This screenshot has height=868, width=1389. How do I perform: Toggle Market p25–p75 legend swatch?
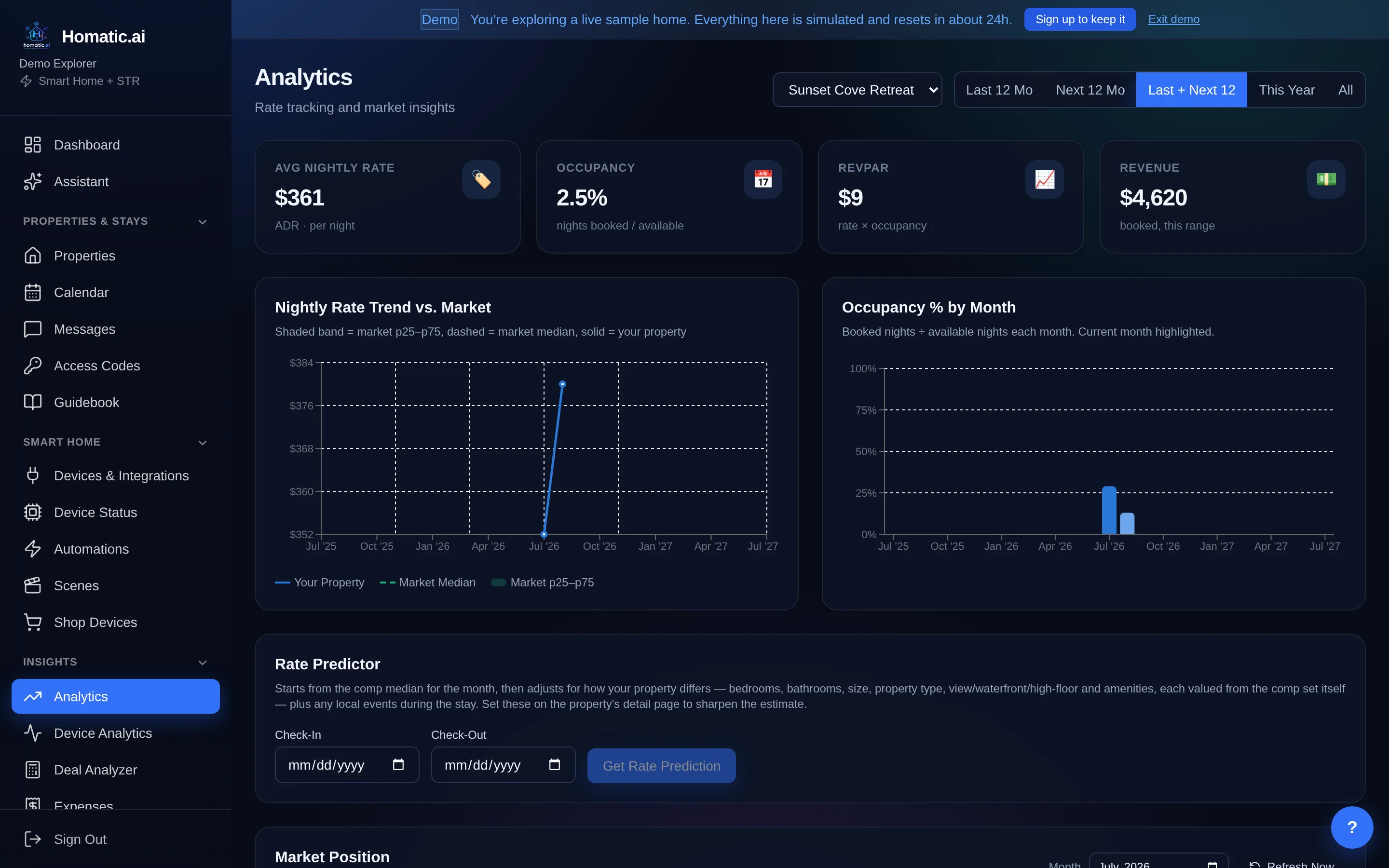pyautogui.click(x=499, y=582)
